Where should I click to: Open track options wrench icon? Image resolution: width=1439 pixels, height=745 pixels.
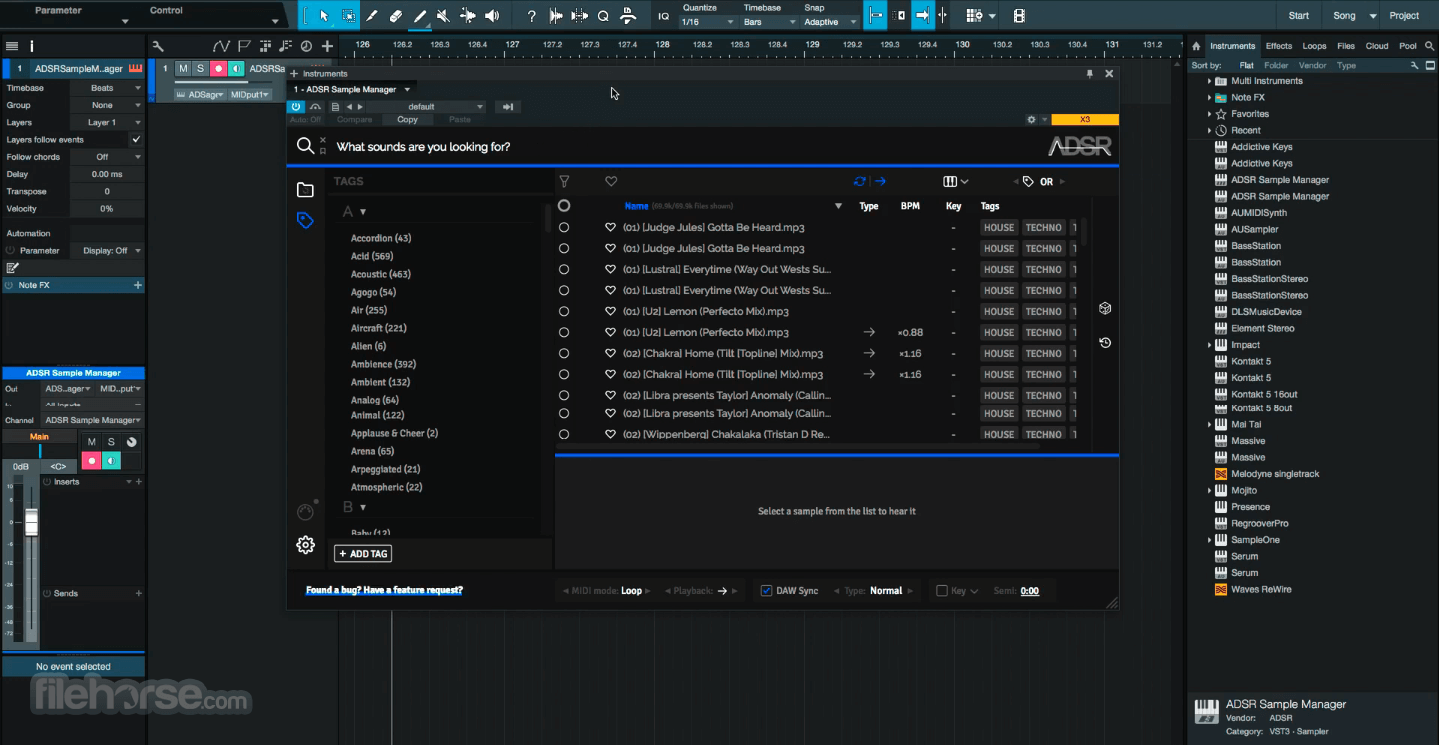(158, 46)
